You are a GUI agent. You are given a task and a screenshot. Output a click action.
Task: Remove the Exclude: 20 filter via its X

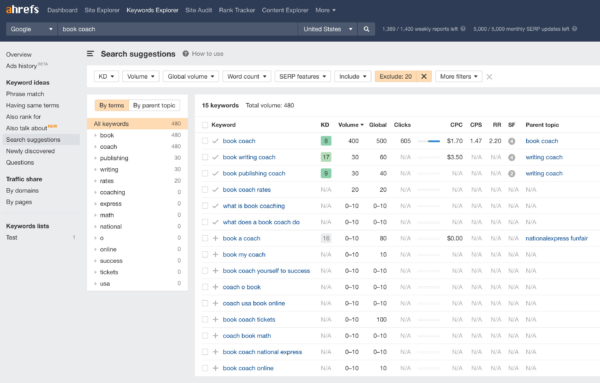pyautogui.click(x=424, y=77)
